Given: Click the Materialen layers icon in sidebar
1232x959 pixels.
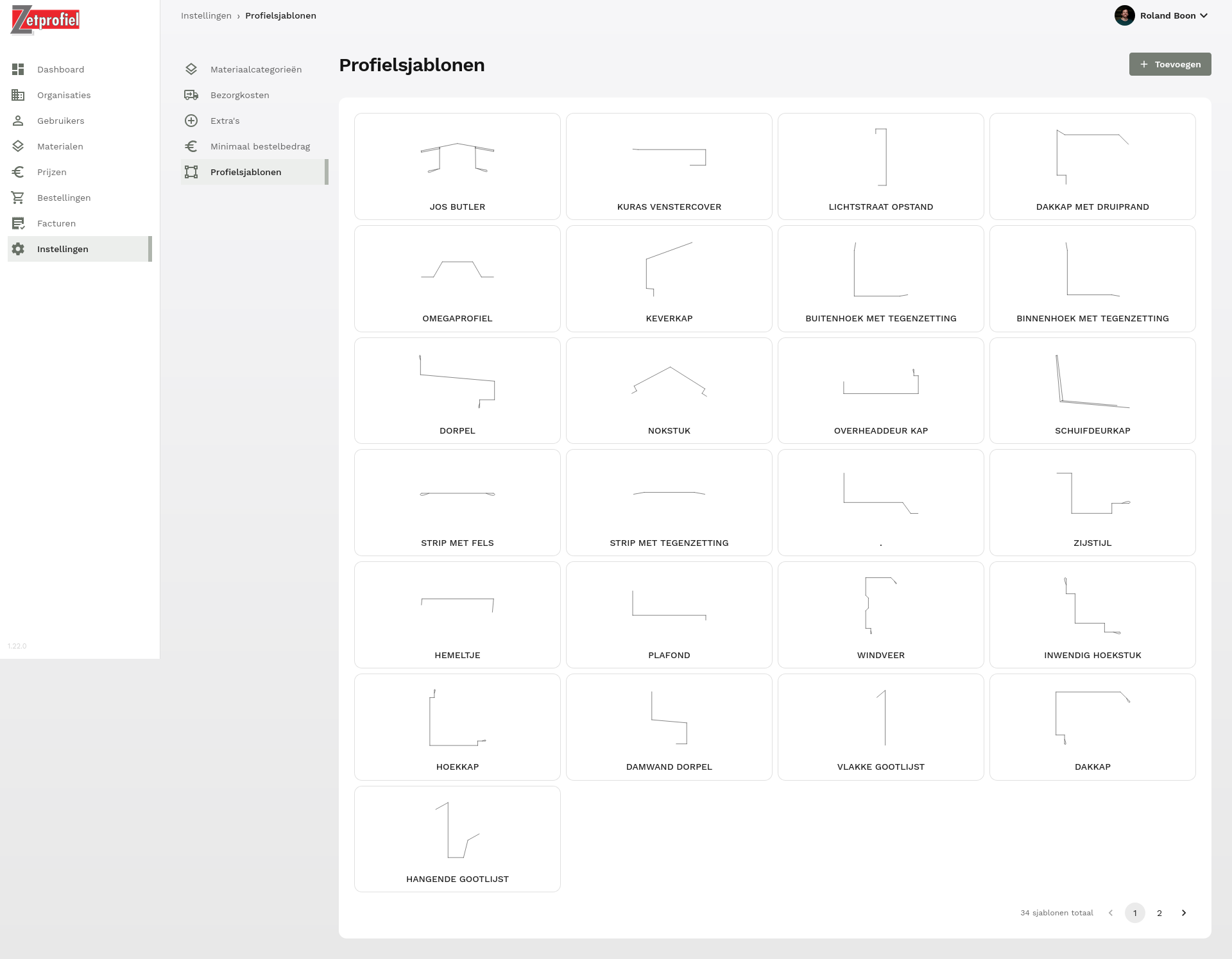Looking at the screenshot, I should (x=18, y=146).
